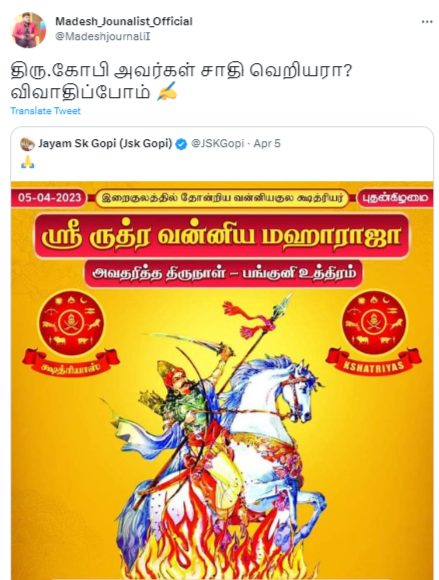The width and height of the screenshot is (439, 580).
Task: Click the blue verified badge icon
Action: click(181, 144)
